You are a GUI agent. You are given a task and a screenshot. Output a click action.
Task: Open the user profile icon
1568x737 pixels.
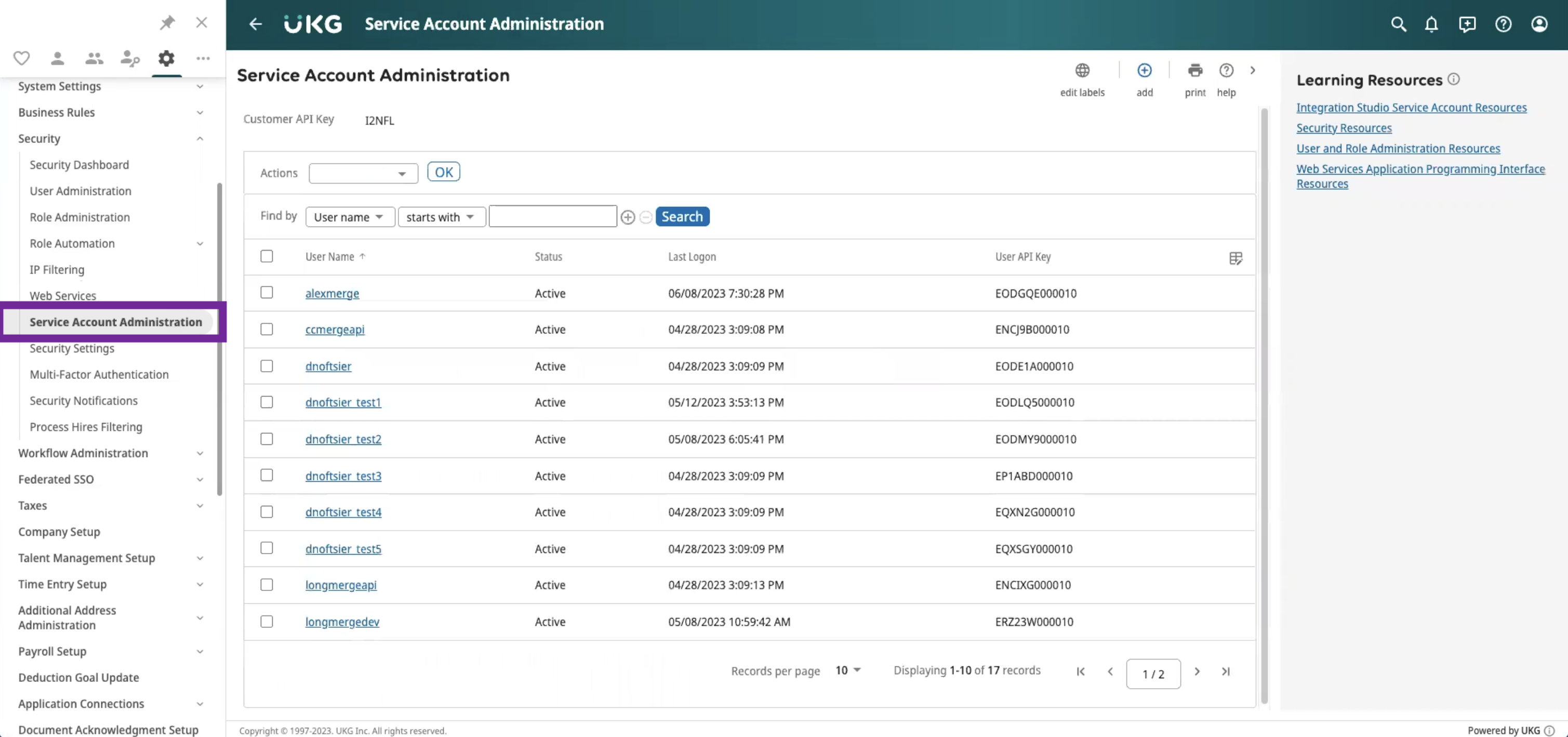tap(1539, 24)
